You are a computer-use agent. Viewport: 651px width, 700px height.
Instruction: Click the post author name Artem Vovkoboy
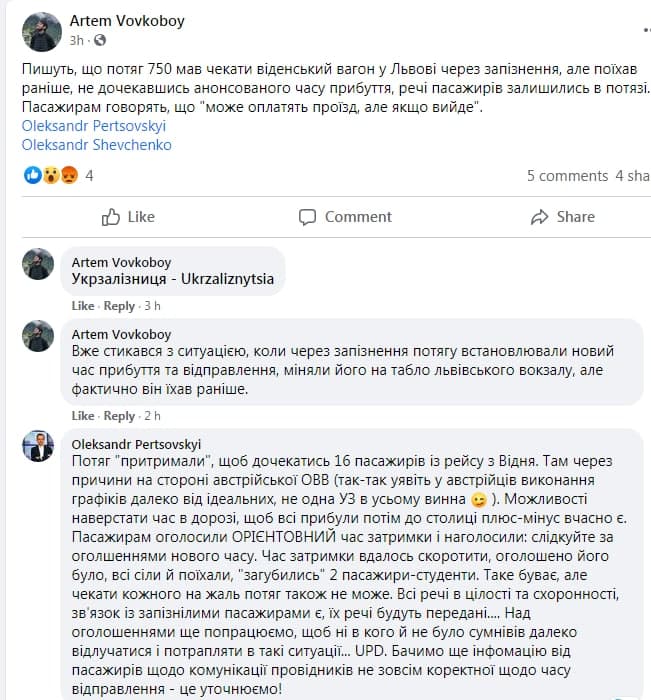pos(127,20)
